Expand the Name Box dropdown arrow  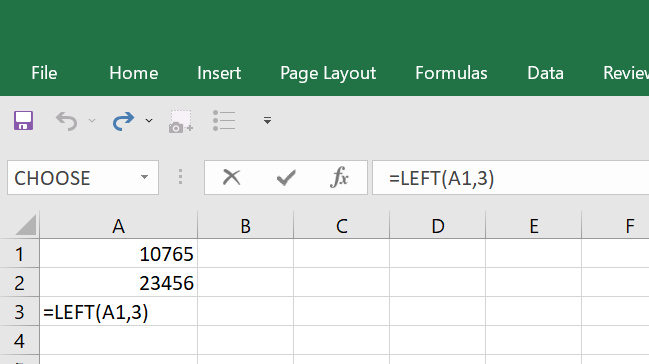[144, 178]
